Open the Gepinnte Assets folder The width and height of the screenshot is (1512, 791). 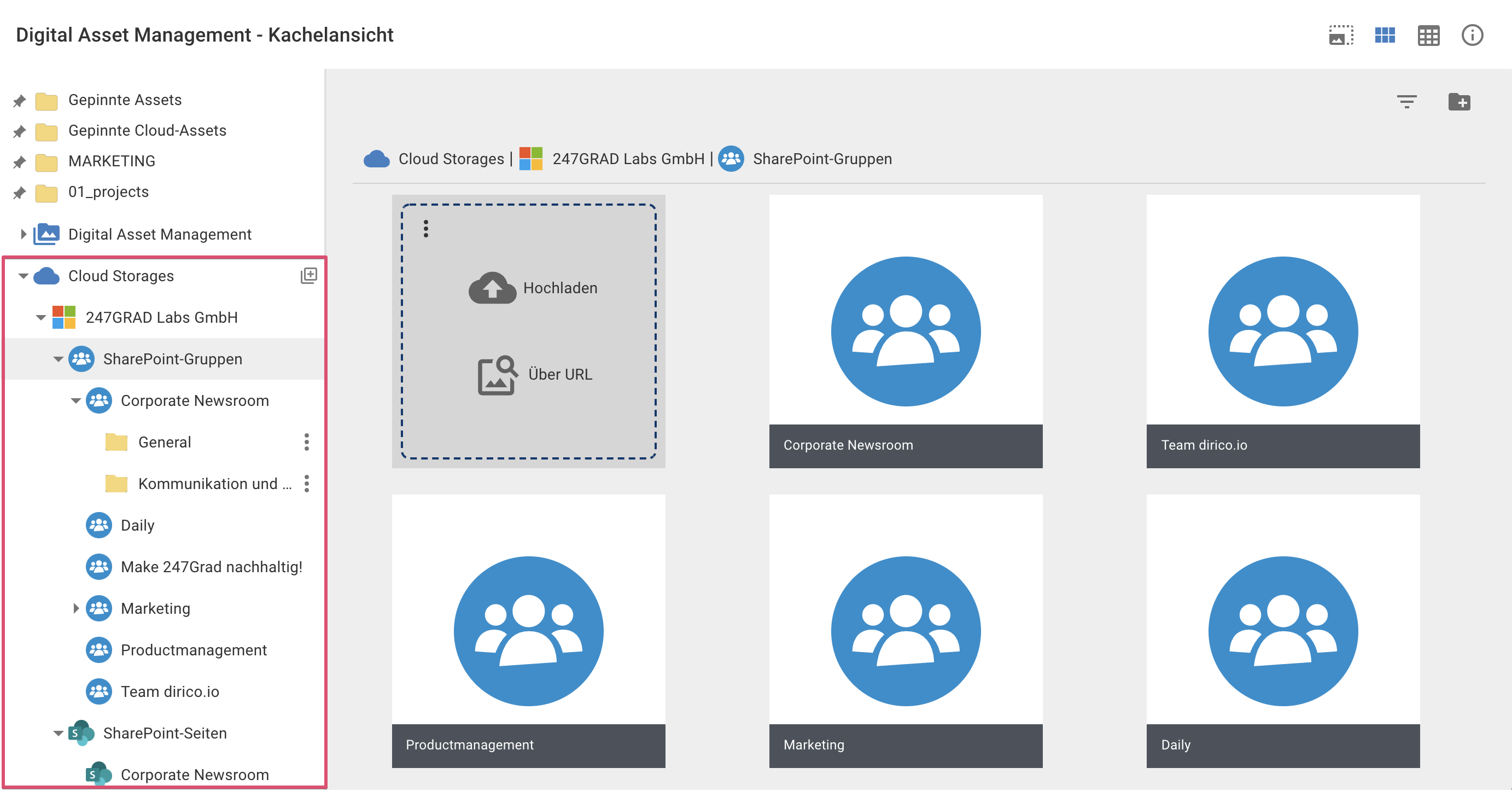[x=125, y=100]
